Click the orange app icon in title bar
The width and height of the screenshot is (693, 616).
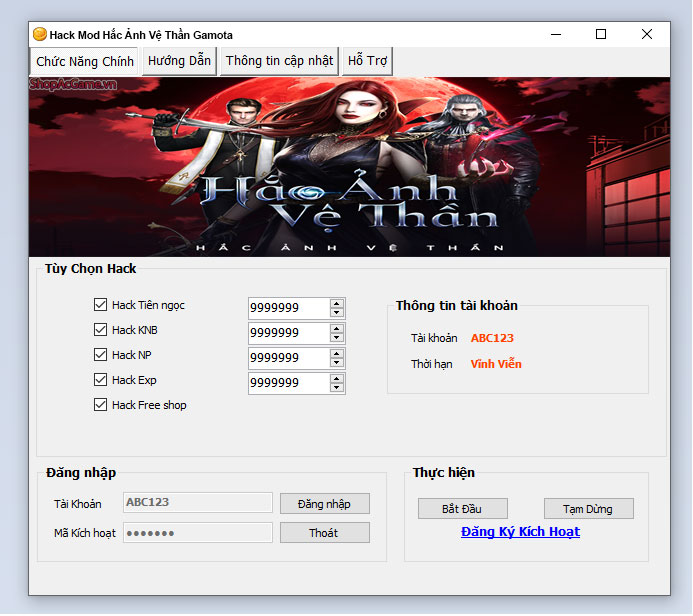tap(40, 34)
